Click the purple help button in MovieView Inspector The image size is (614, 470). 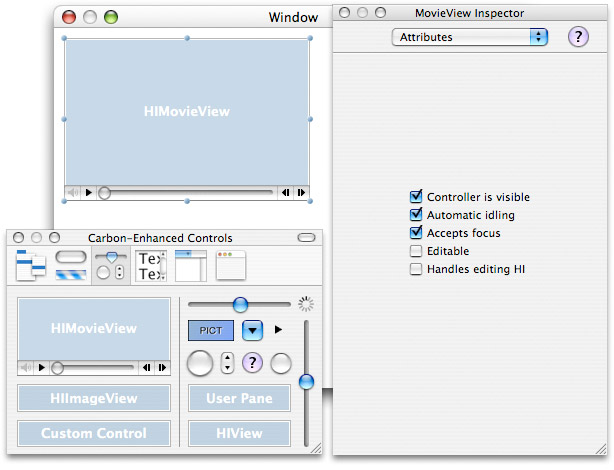[578, 37]
